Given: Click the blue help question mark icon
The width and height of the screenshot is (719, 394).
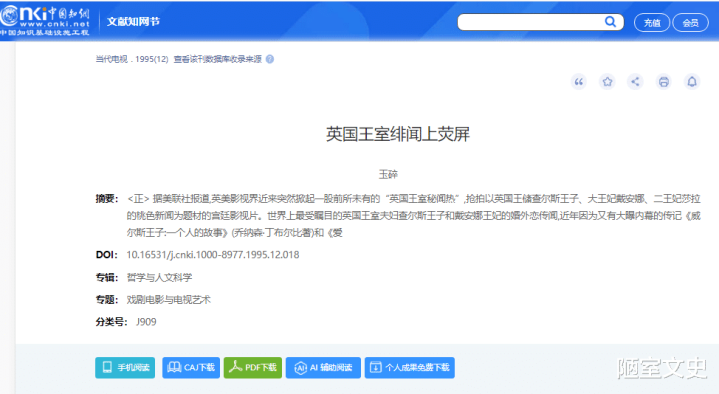Looking at the screenshot, I should pos(270,59).
